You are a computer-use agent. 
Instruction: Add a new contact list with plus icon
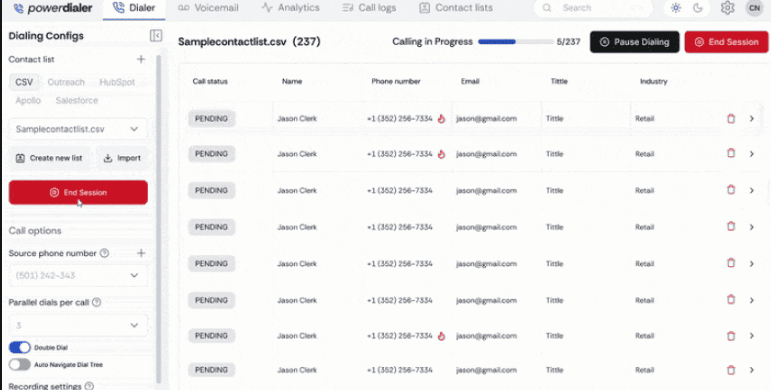(141, 59)
